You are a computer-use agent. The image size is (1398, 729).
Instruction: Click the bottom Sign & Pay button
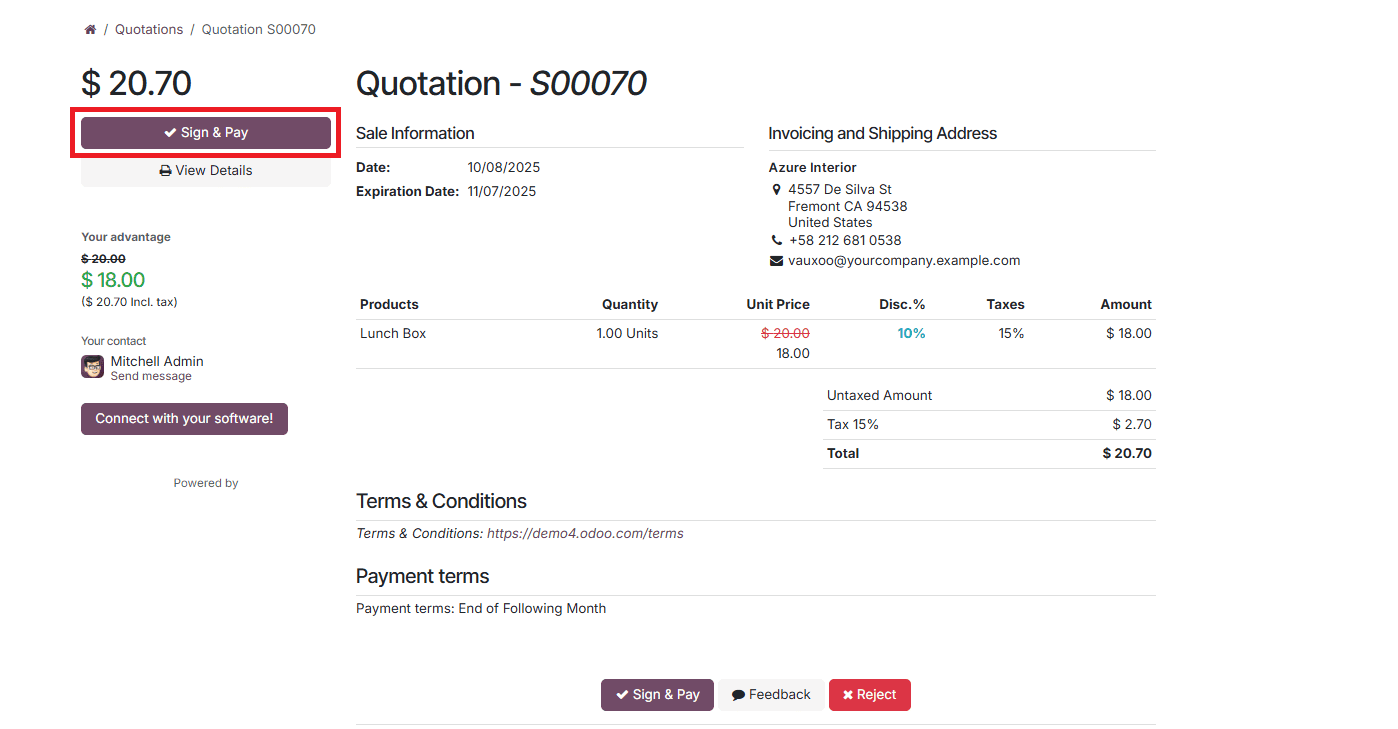(x=657, y=695)
